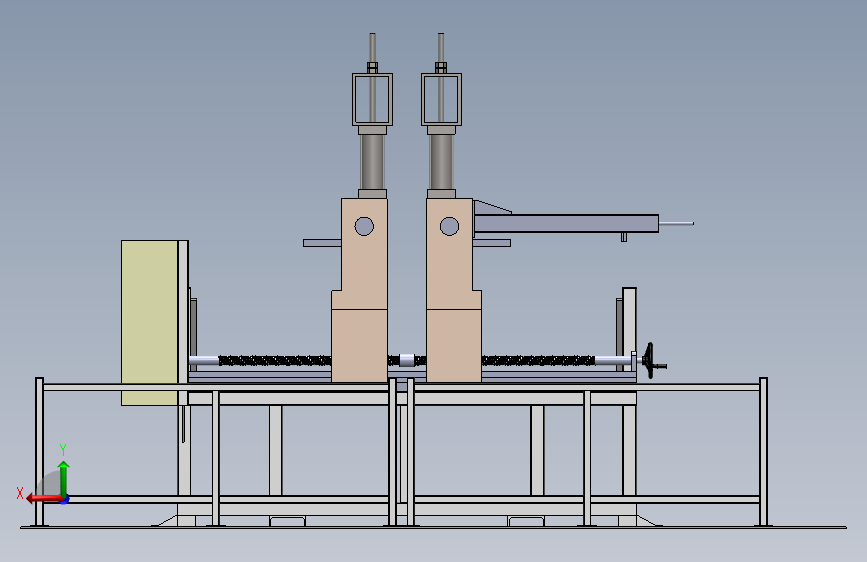Image resolution: width=867 pixels, height=562 pixels.
Task: Click the green Y label of the triad
Action: (63, 449)
